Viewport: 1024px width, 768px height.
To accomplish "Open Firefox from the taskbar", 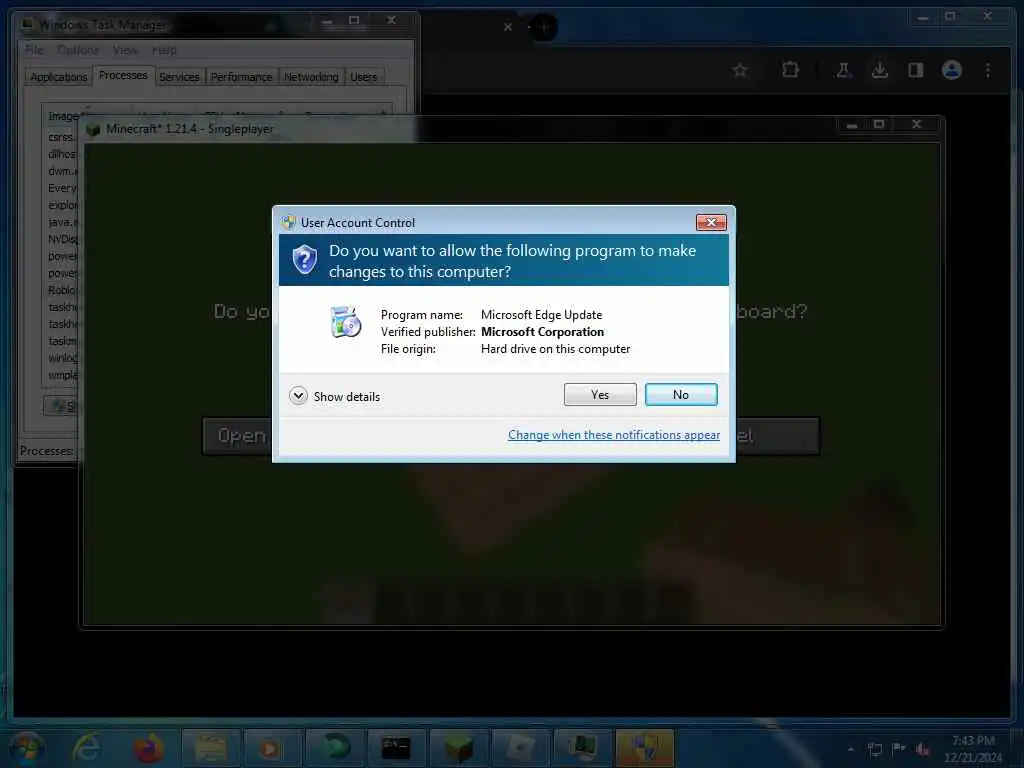I will (x=148, y=748).
